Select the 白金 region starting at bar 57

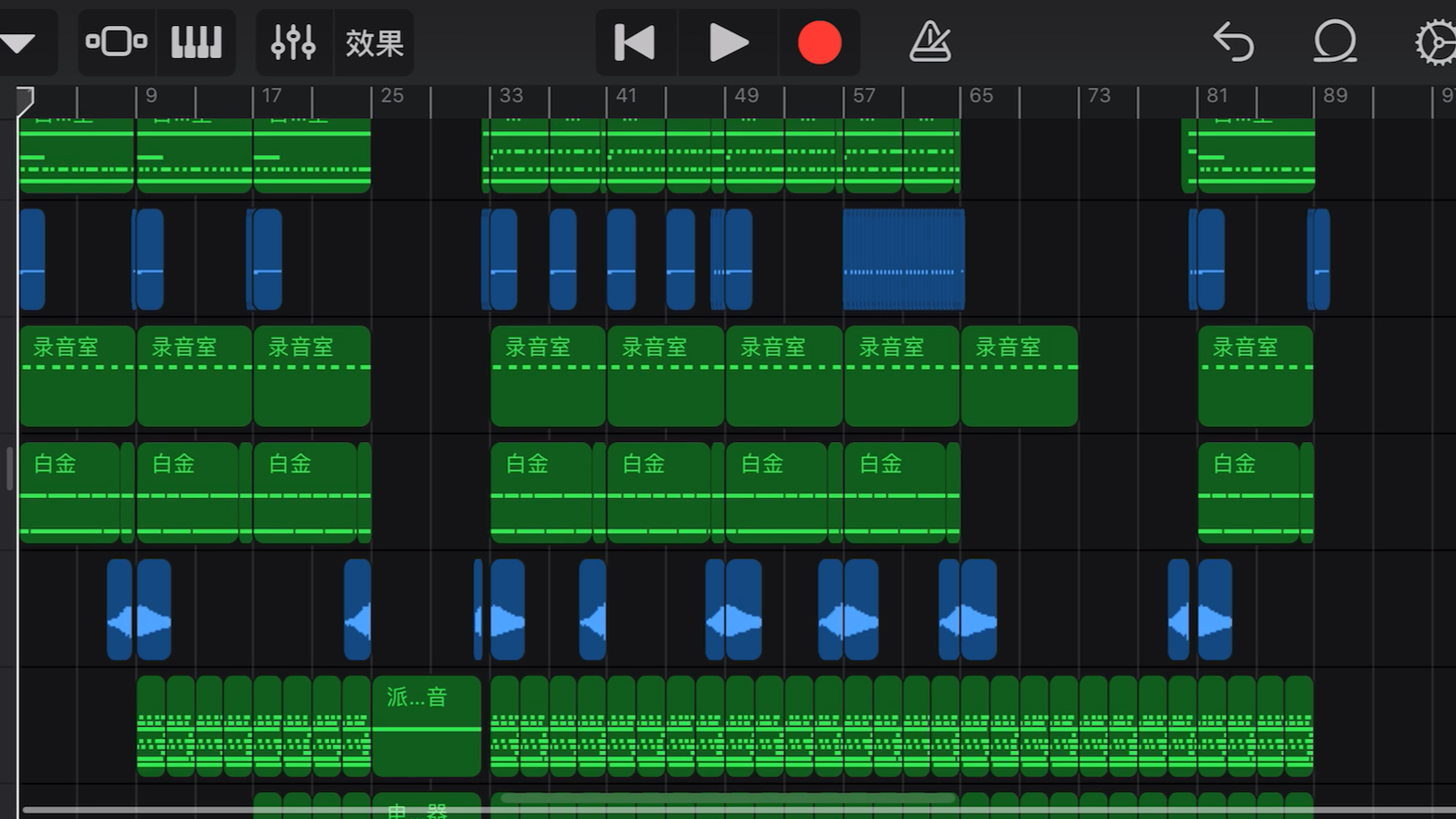[x=895, y=493]
